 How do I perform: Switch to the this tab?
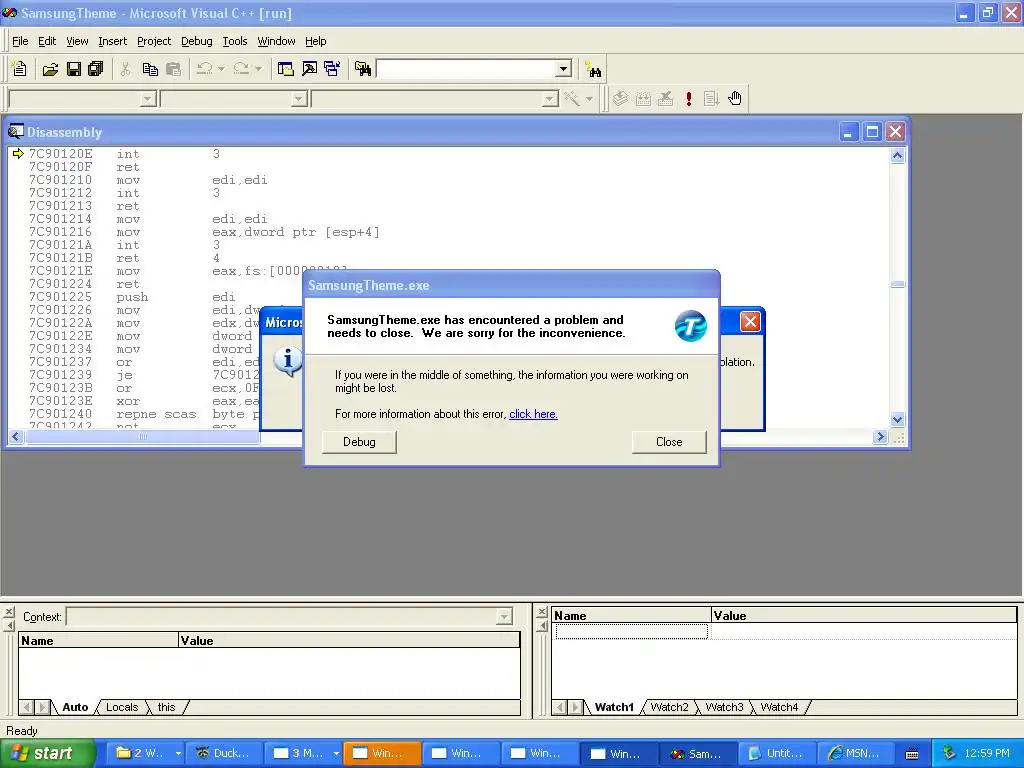[167, 707]
